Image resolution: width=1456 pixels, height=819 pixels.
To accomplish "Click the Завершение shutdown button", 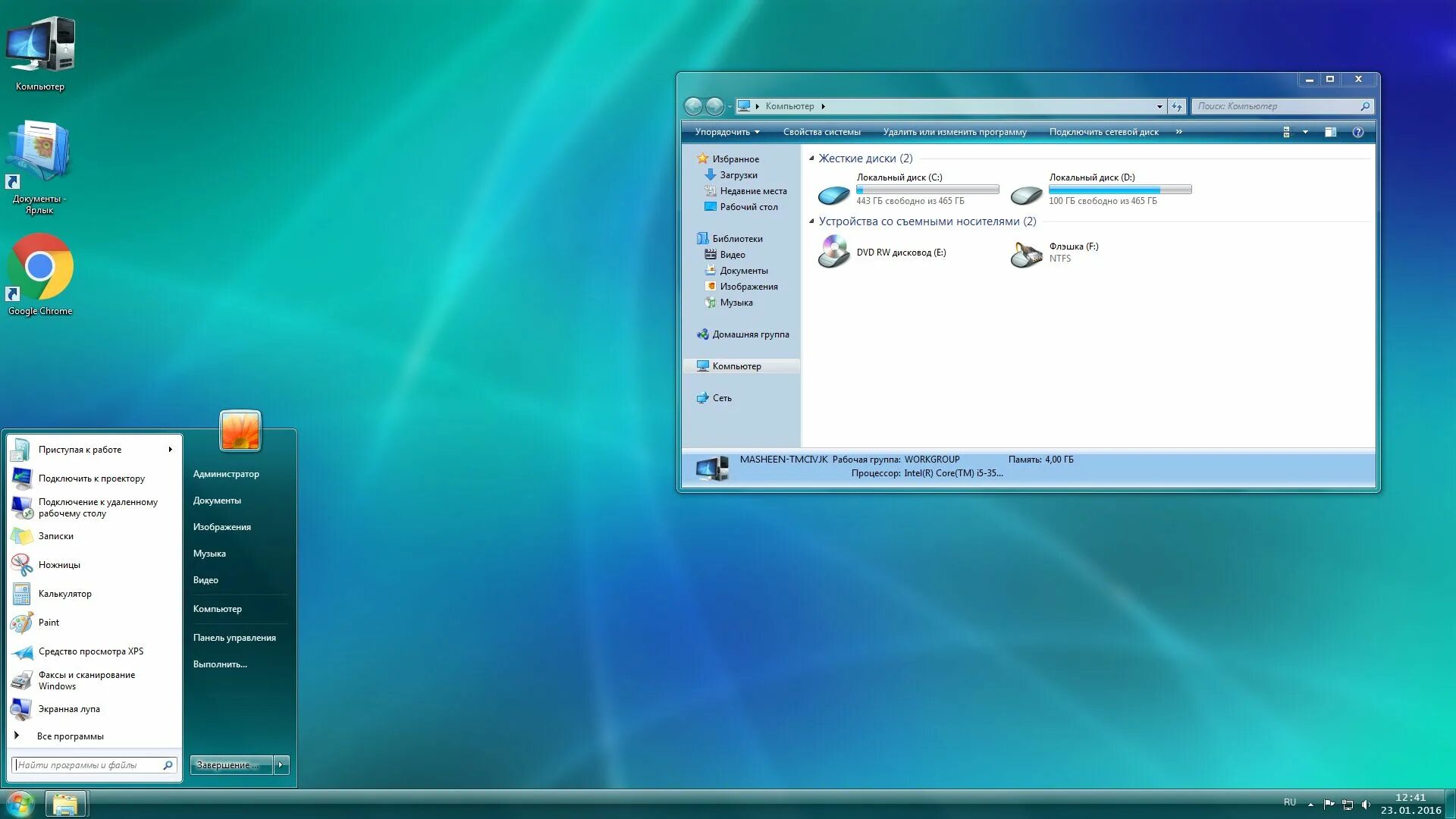I will point(231,765).
